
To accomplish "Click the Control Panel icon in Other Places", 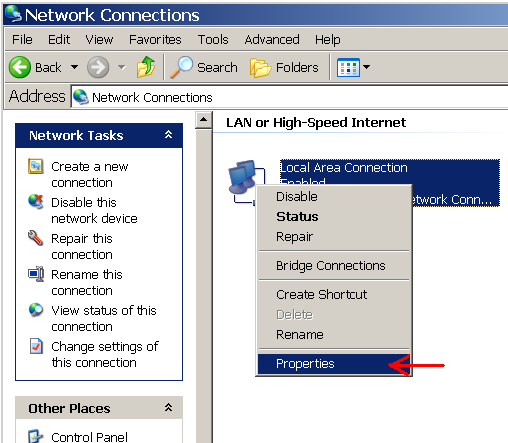I will (x=36, y=436).
